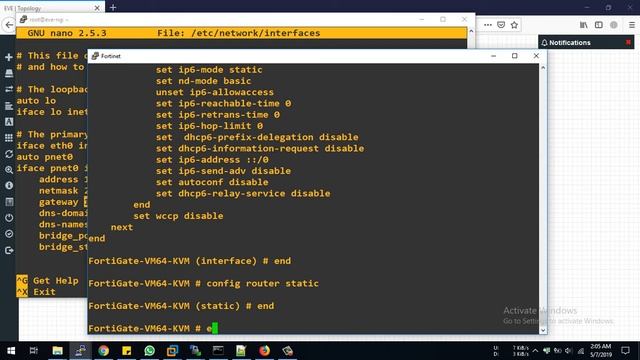
Task: Click scroll down arrow in Fortinet window
Action: (543, 330)
